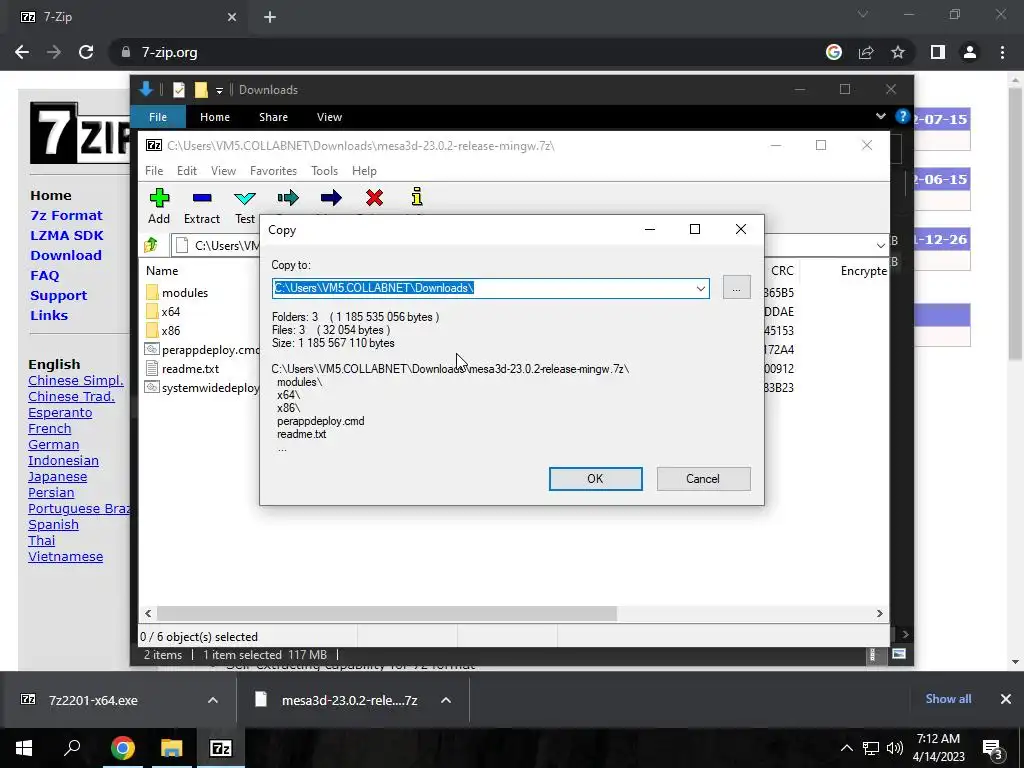Switch site language to German
The image size is (1024, 768).
54,445
